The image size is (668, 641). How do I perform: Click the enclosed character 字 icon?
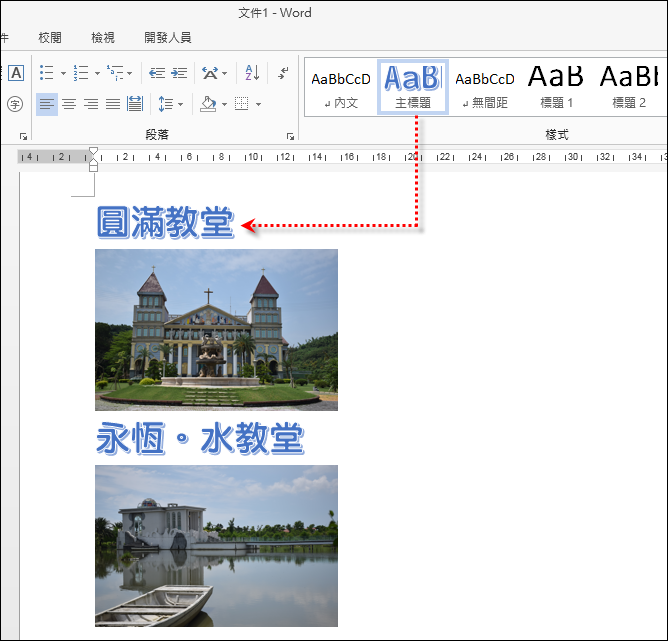[x=15, y=104]
